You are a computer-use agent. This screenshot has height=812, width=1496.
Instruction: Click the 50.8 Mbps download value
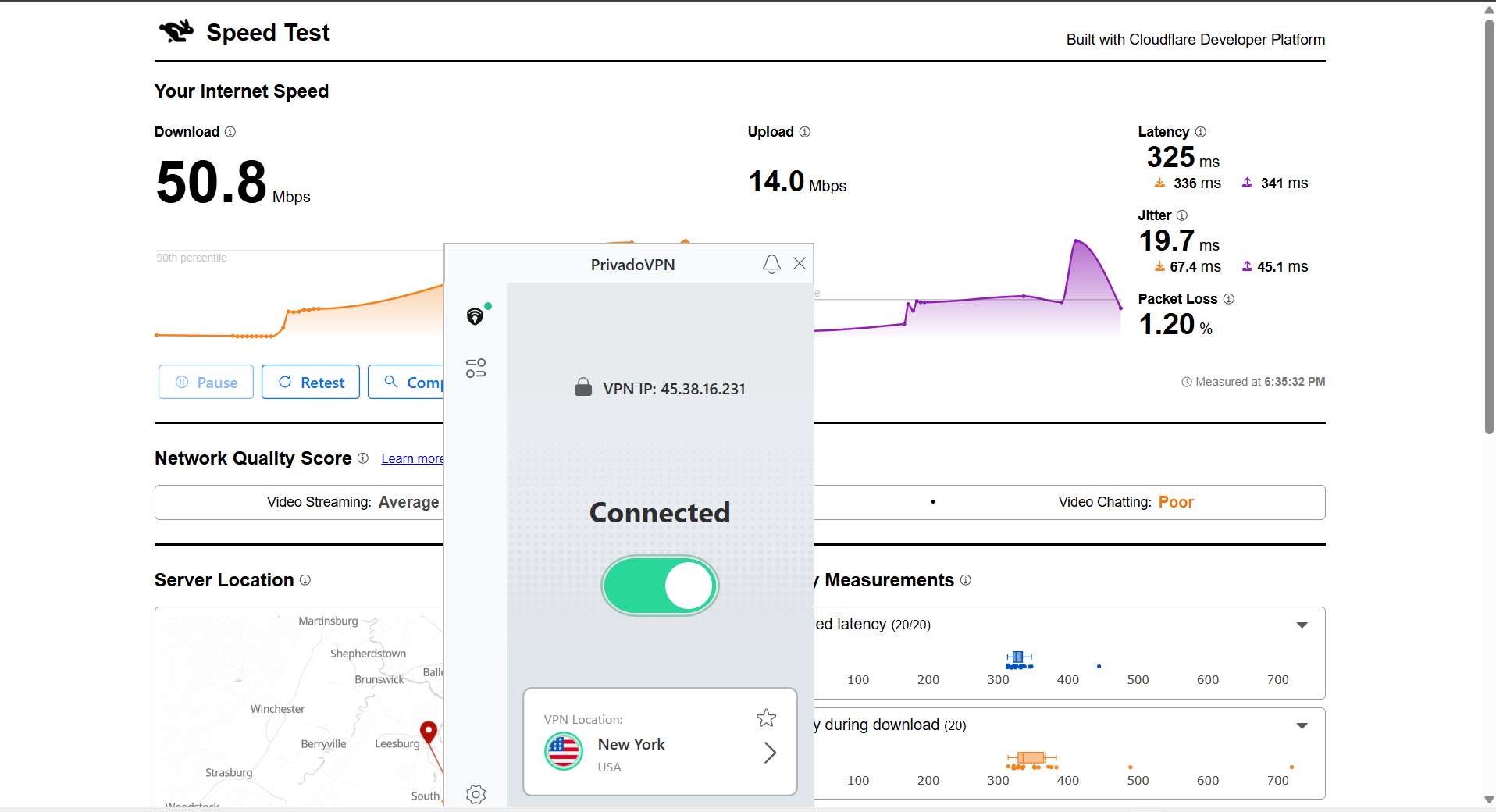coord(233,183)
